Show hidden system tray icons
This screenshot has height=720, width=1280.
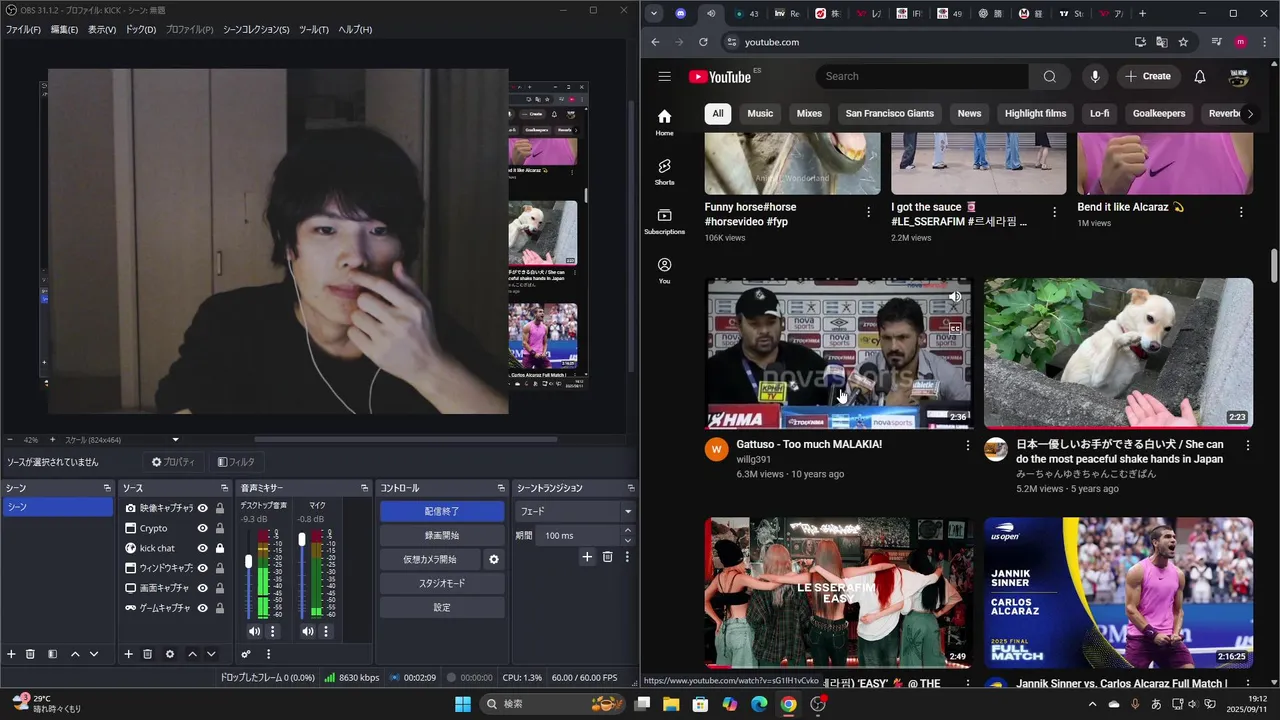pyautogui.click(x=1092, y=704)
